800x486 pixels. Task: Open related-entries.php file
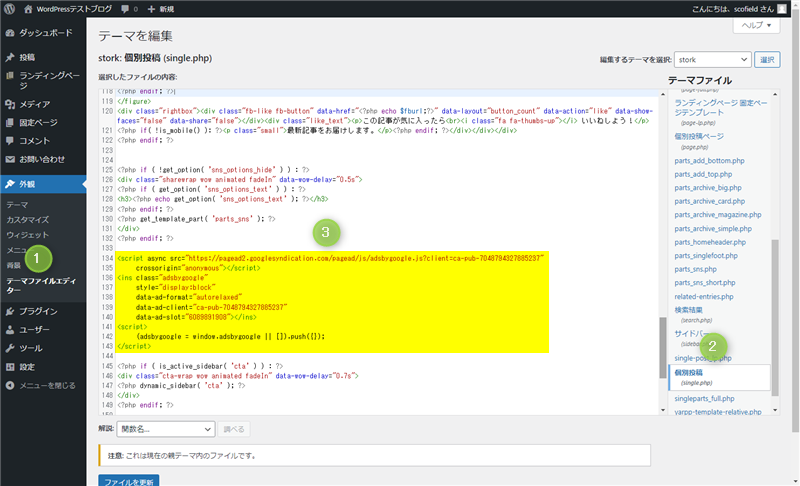tap(704, 296)
